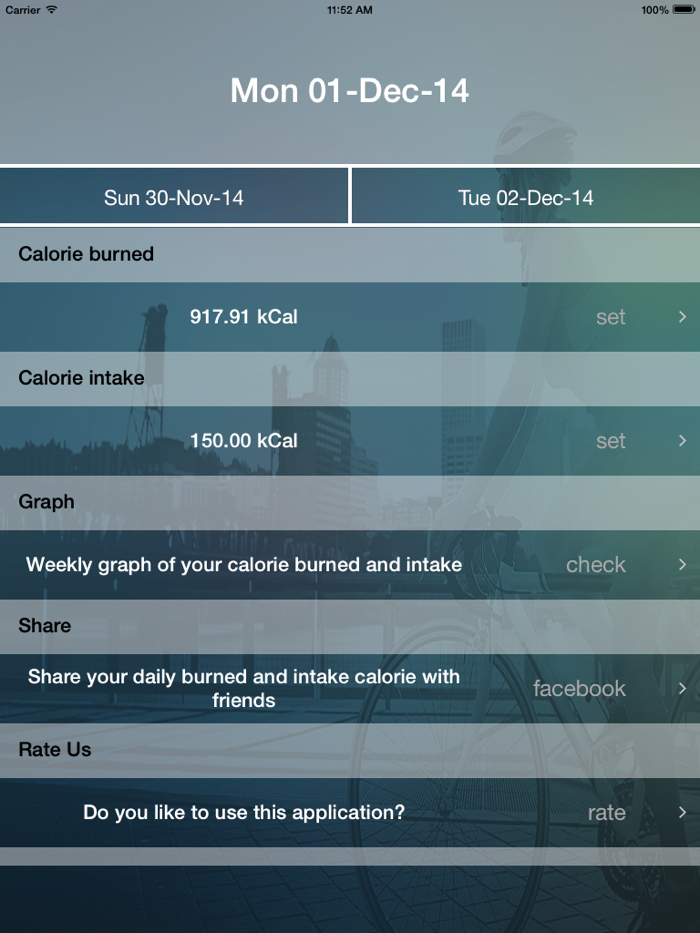
Task: Share daily calories via facebook
Action: 581,688
